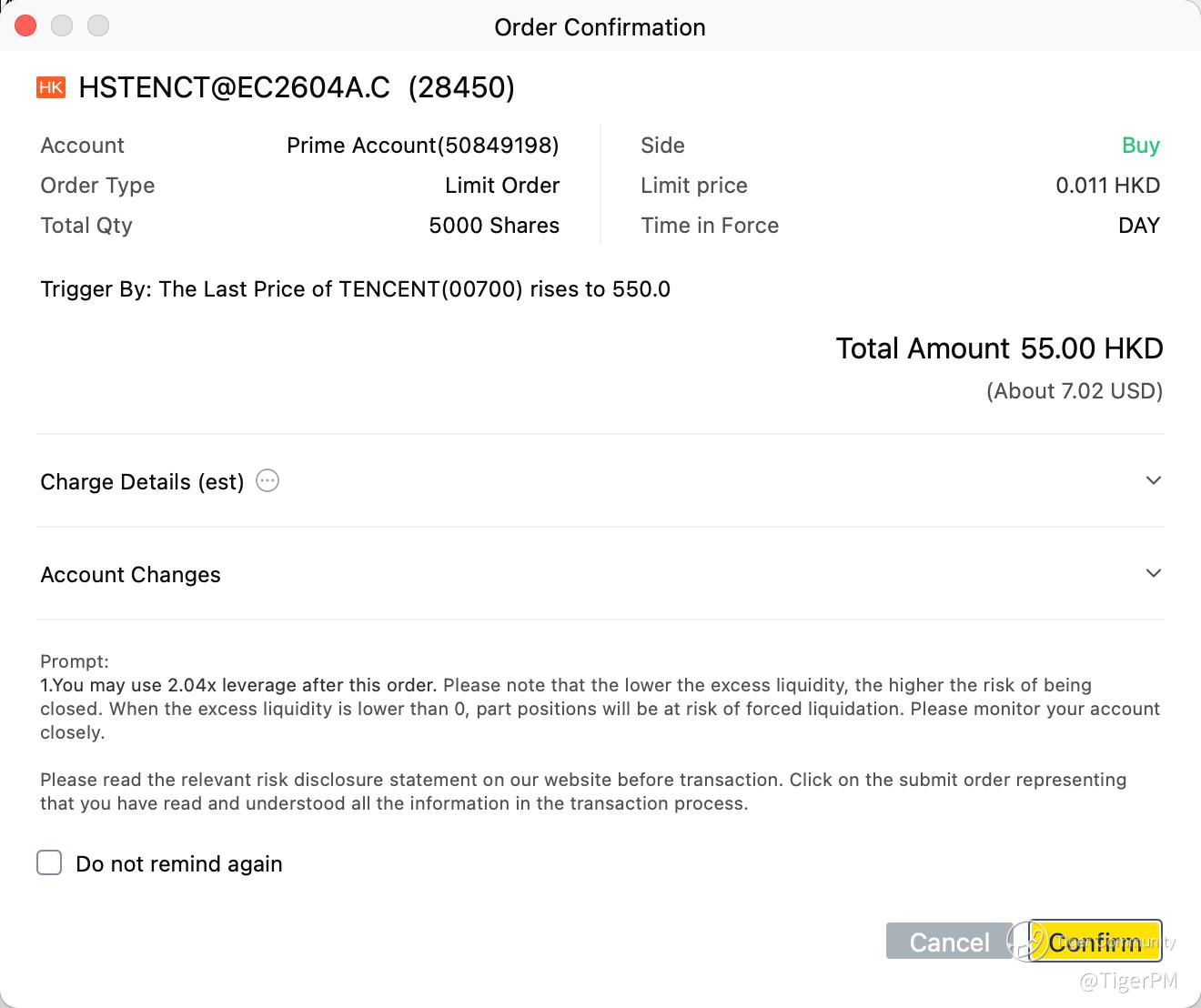
Task: Minimize the Order Confirmation window
Action: coord(62,25)
